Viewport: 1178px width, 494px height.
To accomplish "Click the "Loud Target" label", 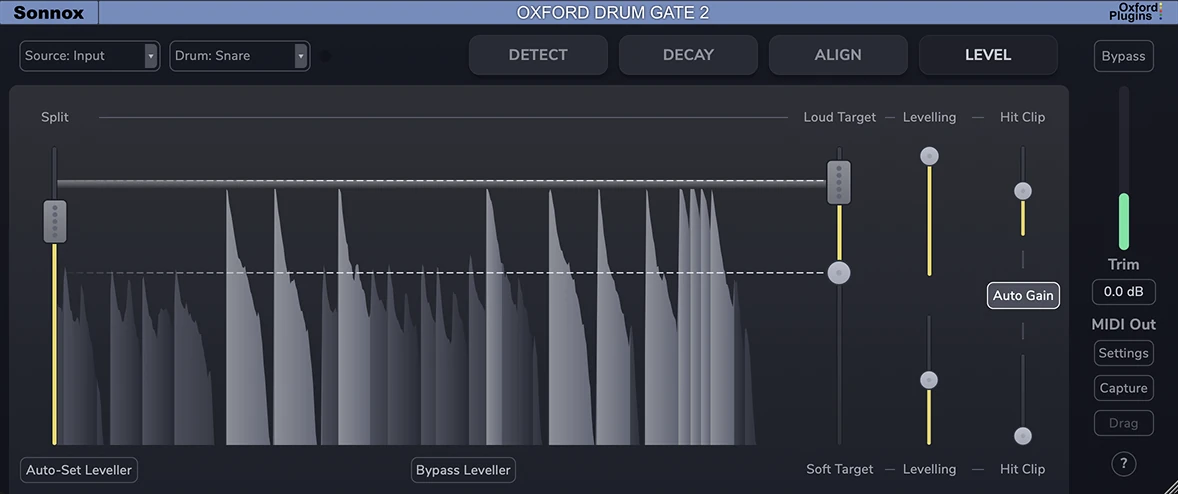I will [840, 117].
